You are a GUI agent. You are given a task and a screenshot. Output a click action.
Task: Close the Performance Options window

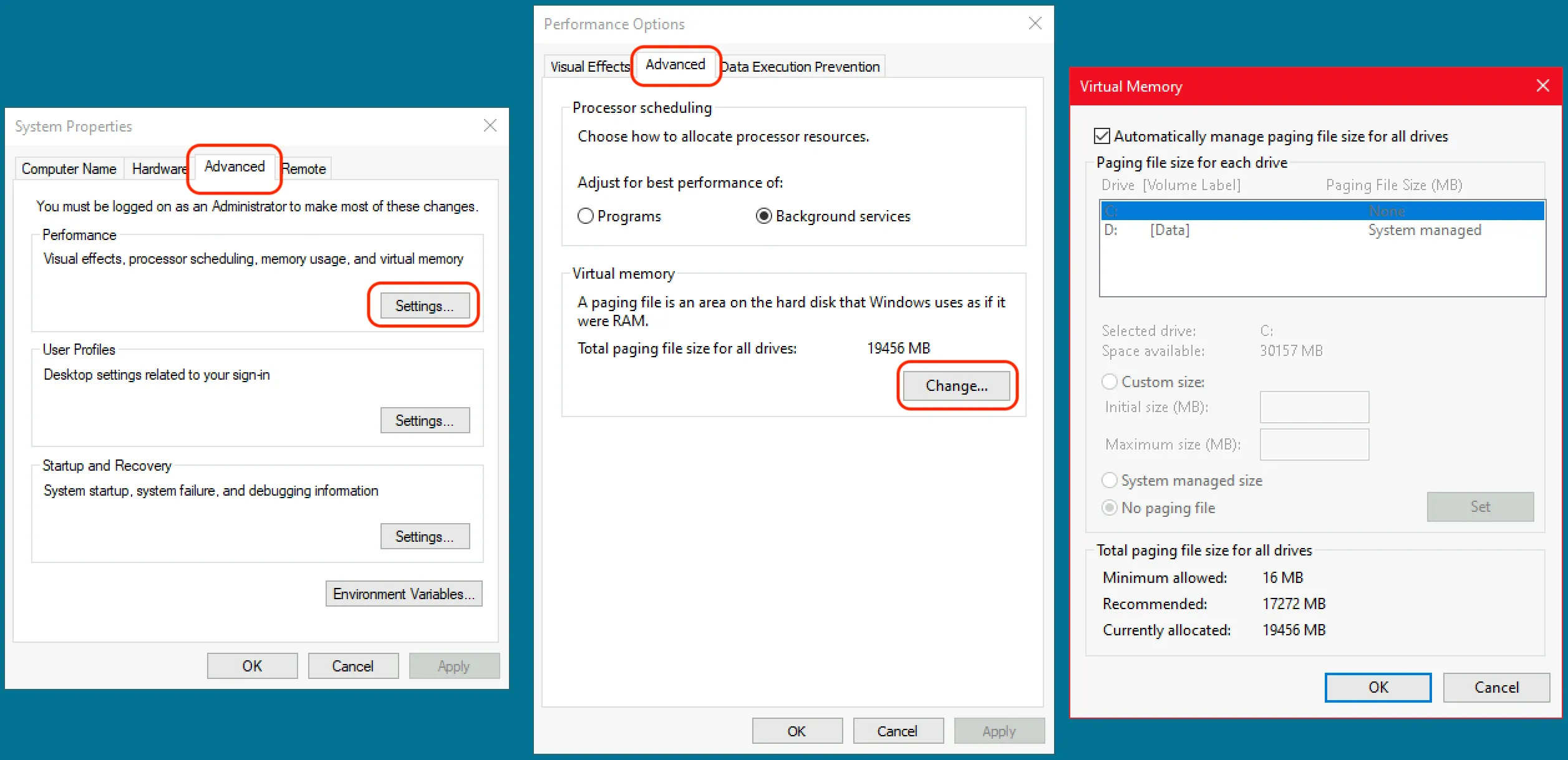[1035, 24]
